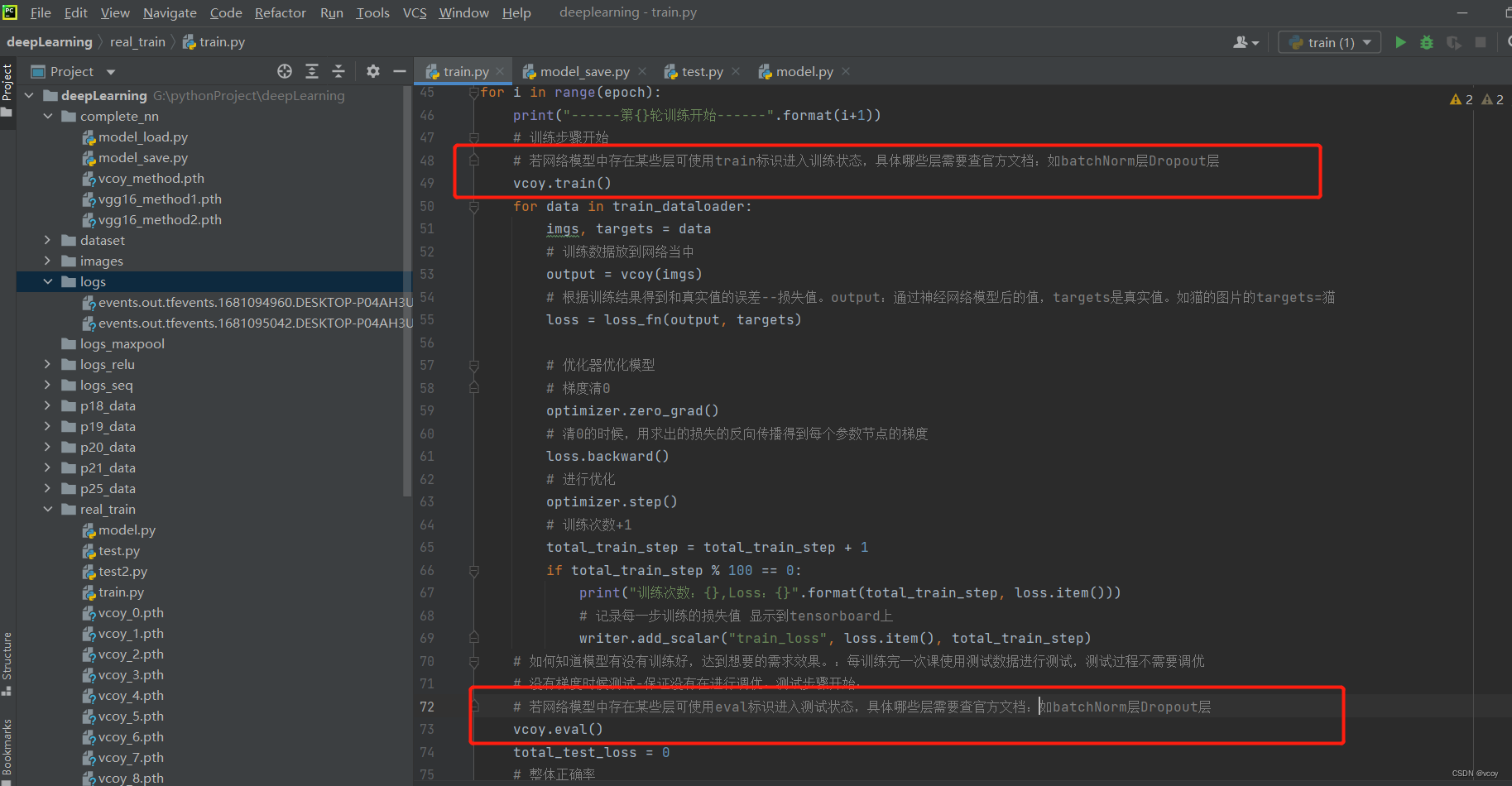Close the test.py editor tab
The width and height of the screenshot is (1512, 786).
pos(736,71)
